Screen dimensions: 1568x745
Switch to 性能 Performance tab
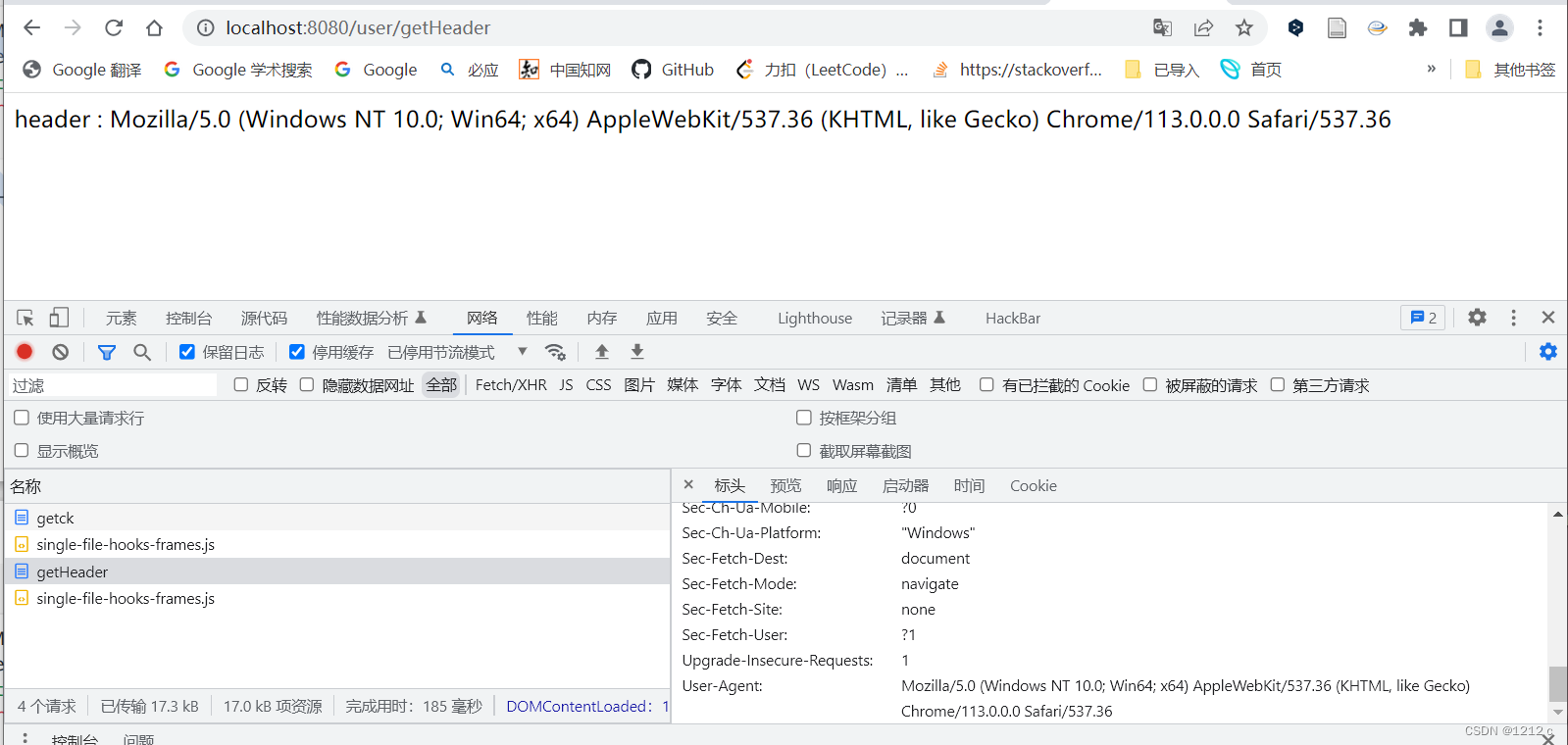coord(542,318)
